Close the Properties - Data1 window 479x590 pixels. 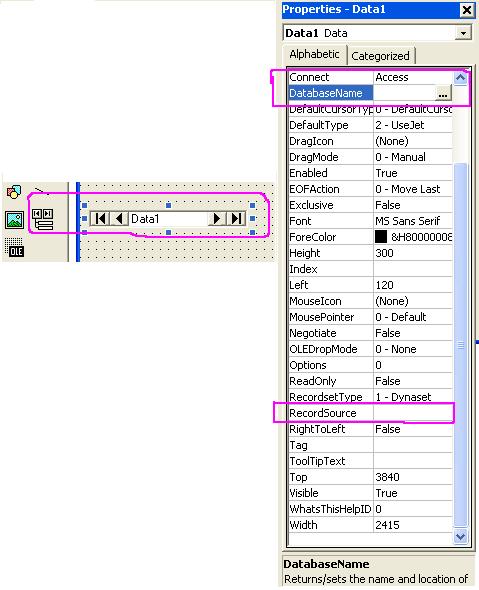pyautogui.click(x=467, y=10)
